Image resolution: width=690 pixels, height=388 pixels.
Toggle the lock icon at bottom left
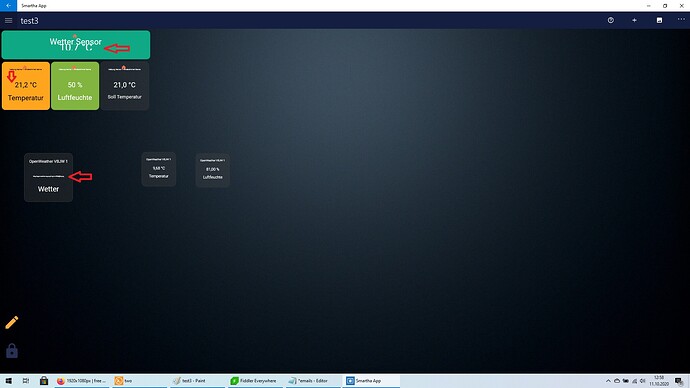point(12,351)
